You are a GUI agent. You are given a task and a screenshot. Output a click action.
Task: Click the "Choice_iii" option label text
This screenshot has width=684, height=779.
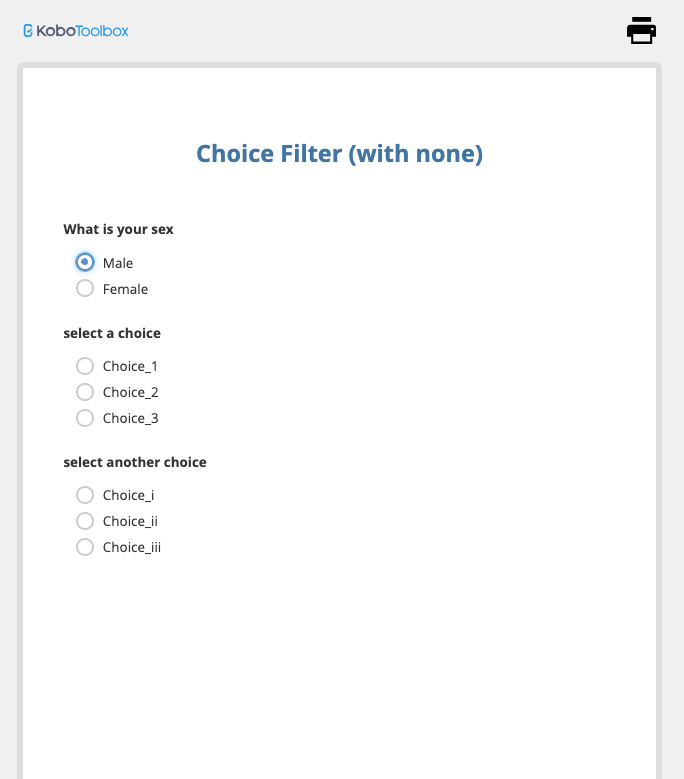131,547
